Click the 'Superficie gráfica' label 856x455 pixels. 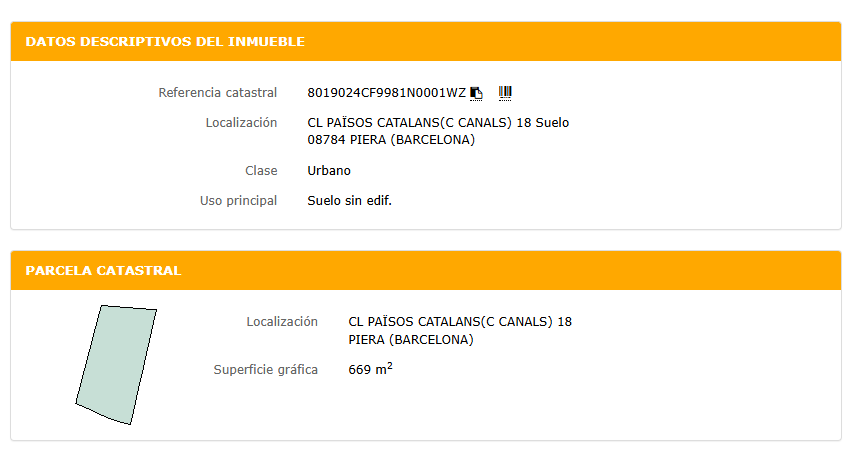266,370
